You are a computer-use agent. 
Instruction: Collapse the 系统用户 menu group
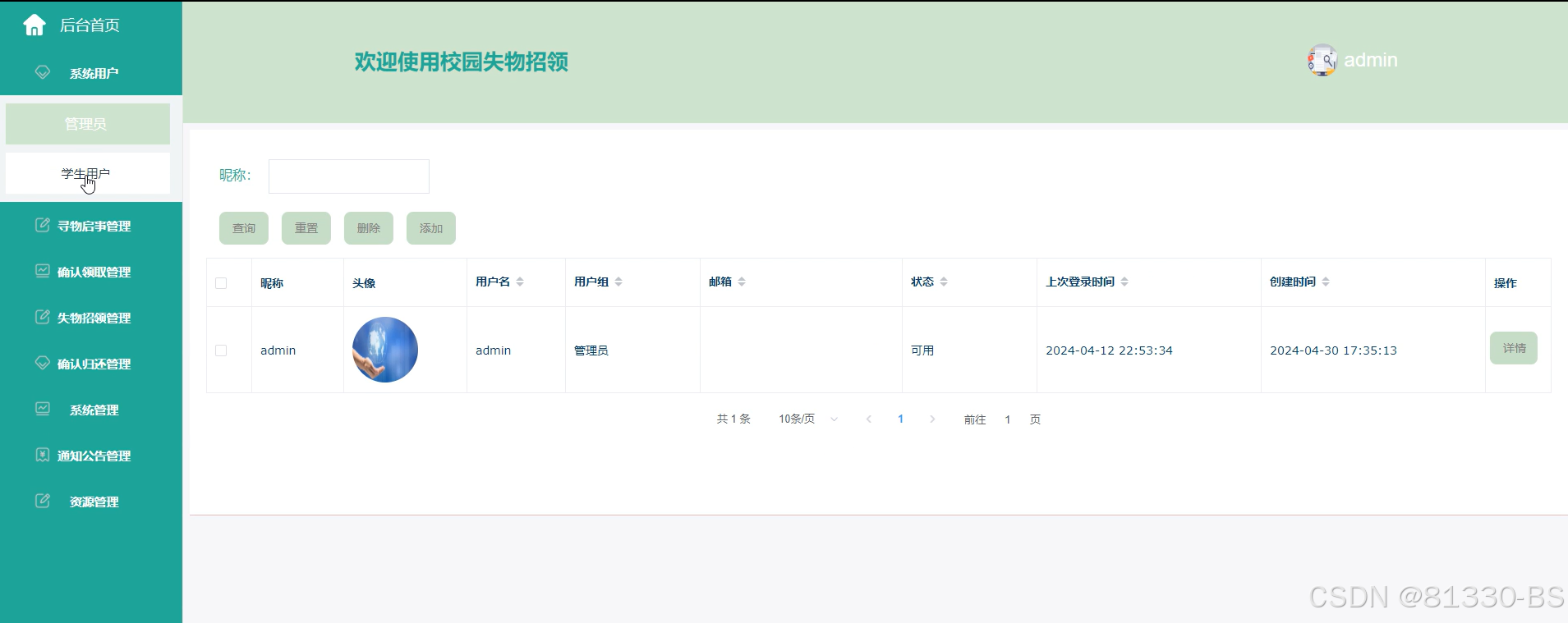91,73
